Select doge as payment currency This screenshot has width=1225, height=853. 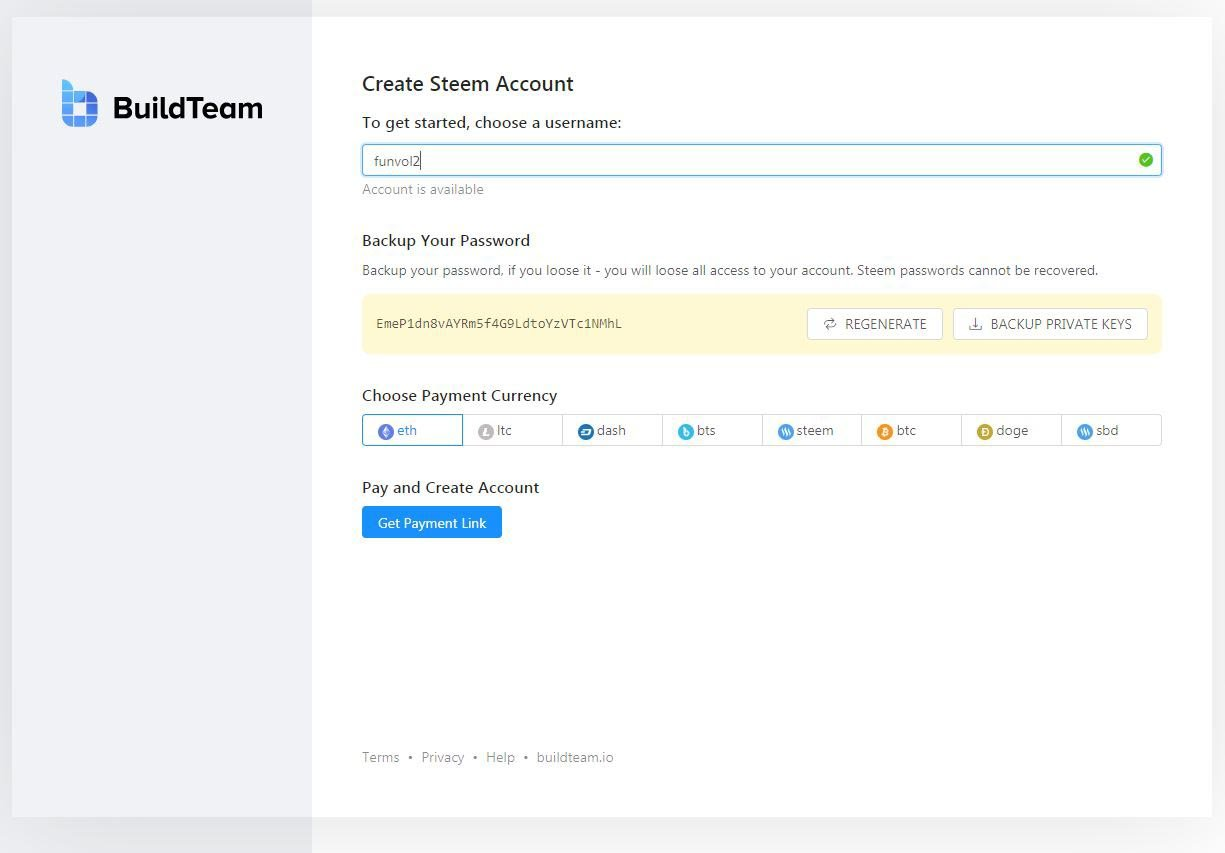1011,430
